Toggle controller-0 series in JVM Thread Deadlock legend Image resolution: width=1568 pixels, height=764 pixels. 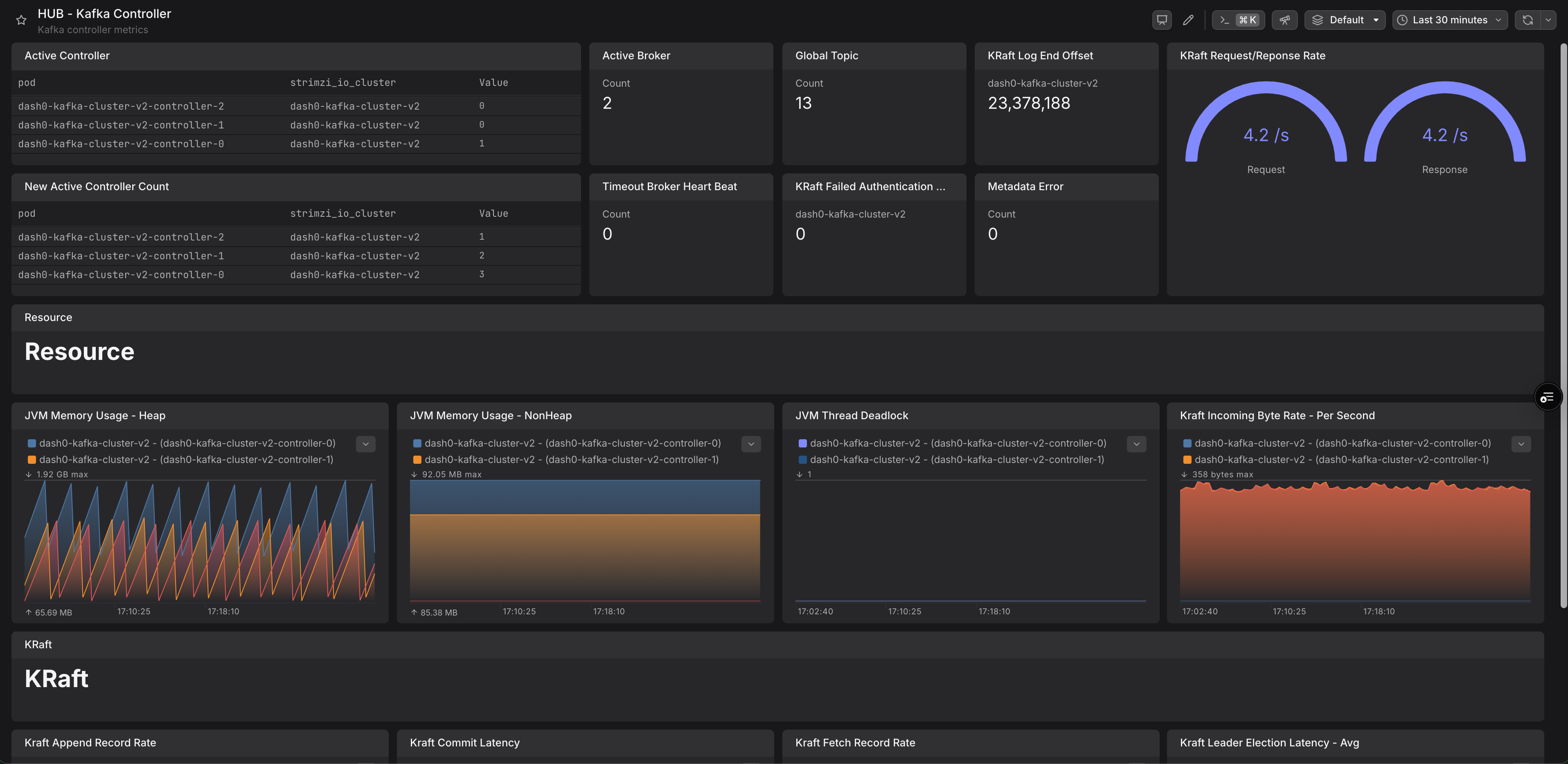coord(958,443)
